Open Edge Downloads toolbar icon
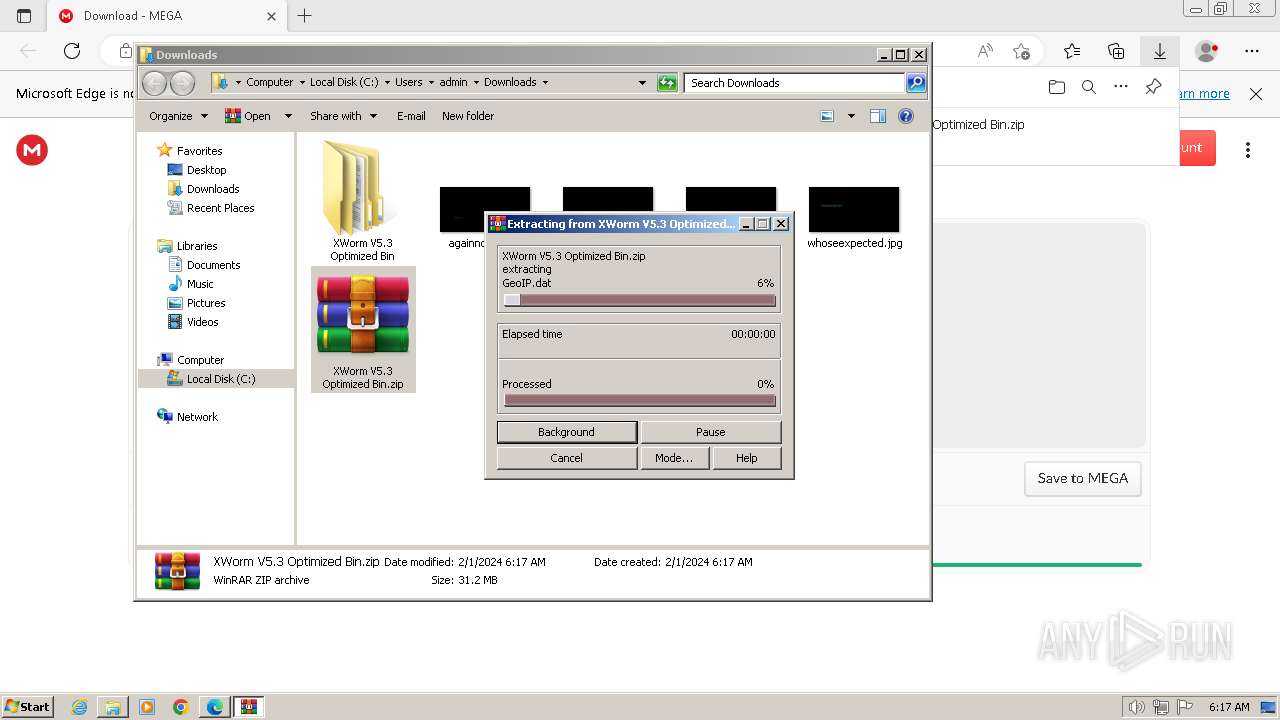This screenshot has height=720, width=1280. point(1160,51)
